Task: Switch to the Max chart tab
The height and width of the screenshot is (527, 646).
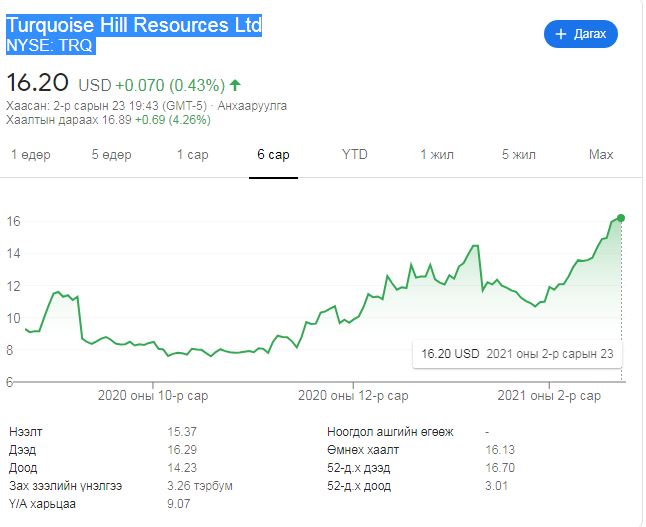Action: (601, 155)
